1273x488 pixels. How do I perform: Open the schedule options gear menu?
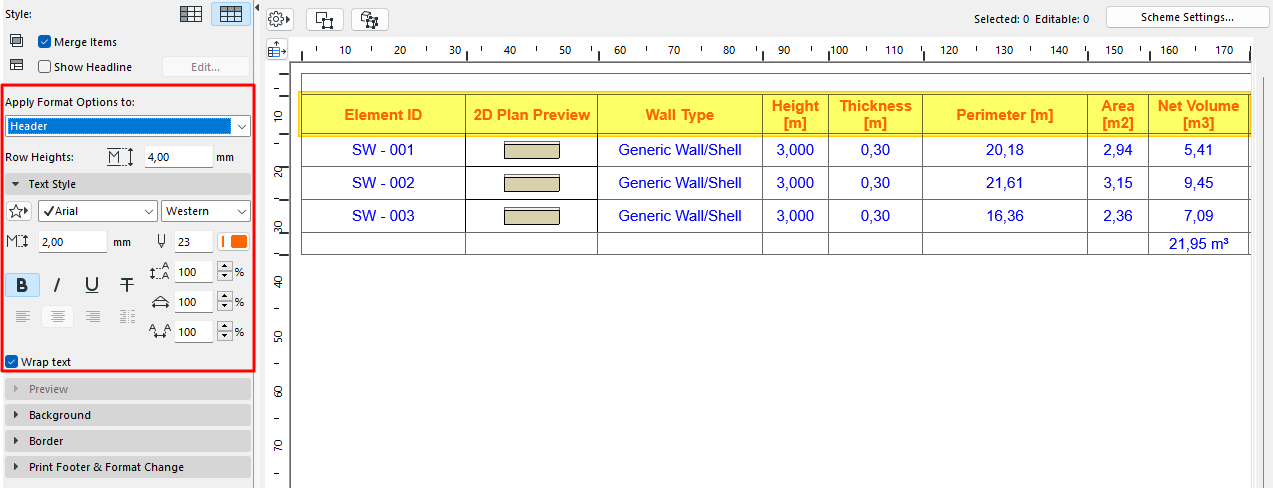pyautogui.click(x=279, y=19)
